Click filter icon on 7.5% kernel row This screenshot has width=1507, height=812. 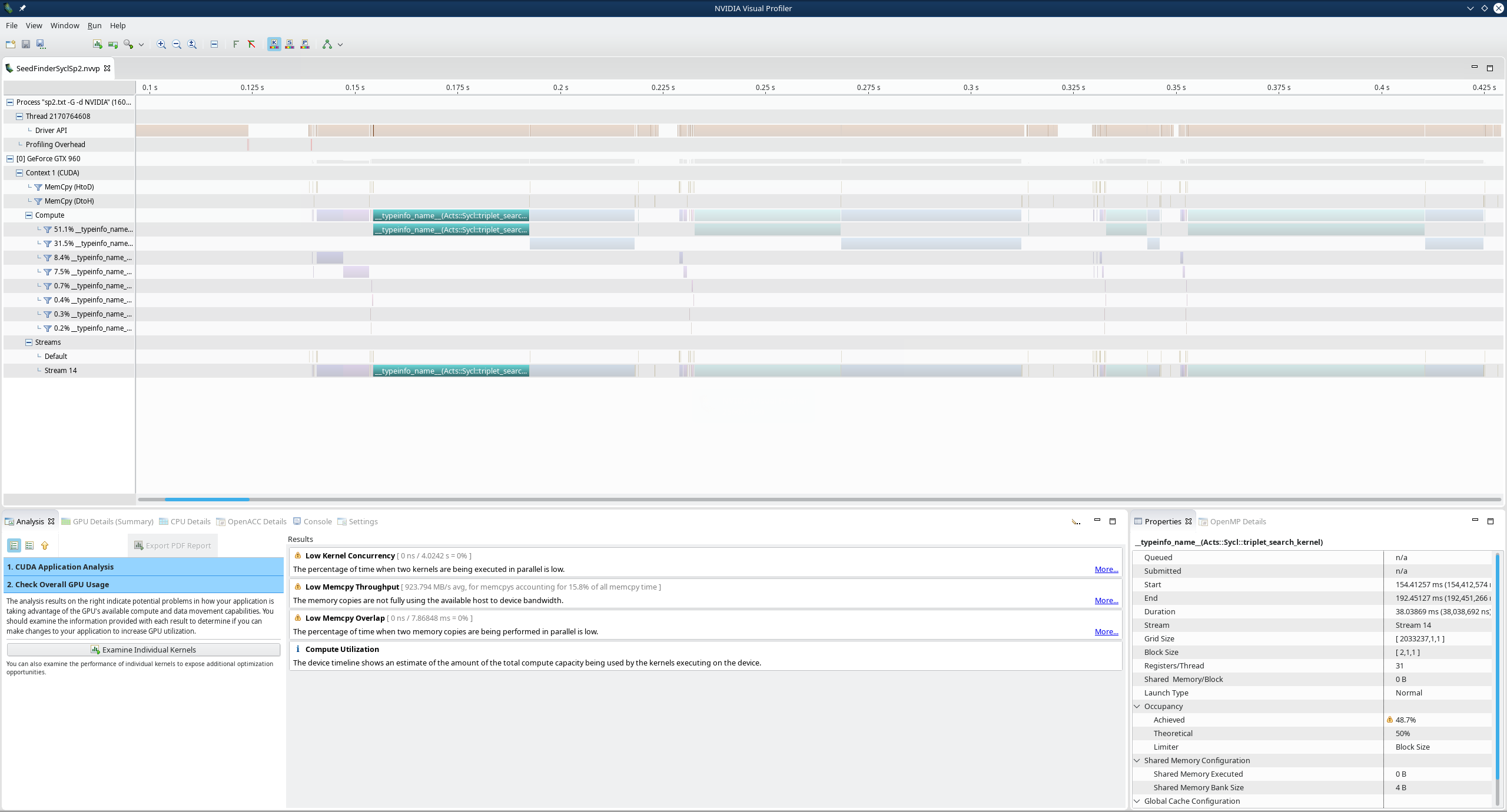[x=48, y=272]
